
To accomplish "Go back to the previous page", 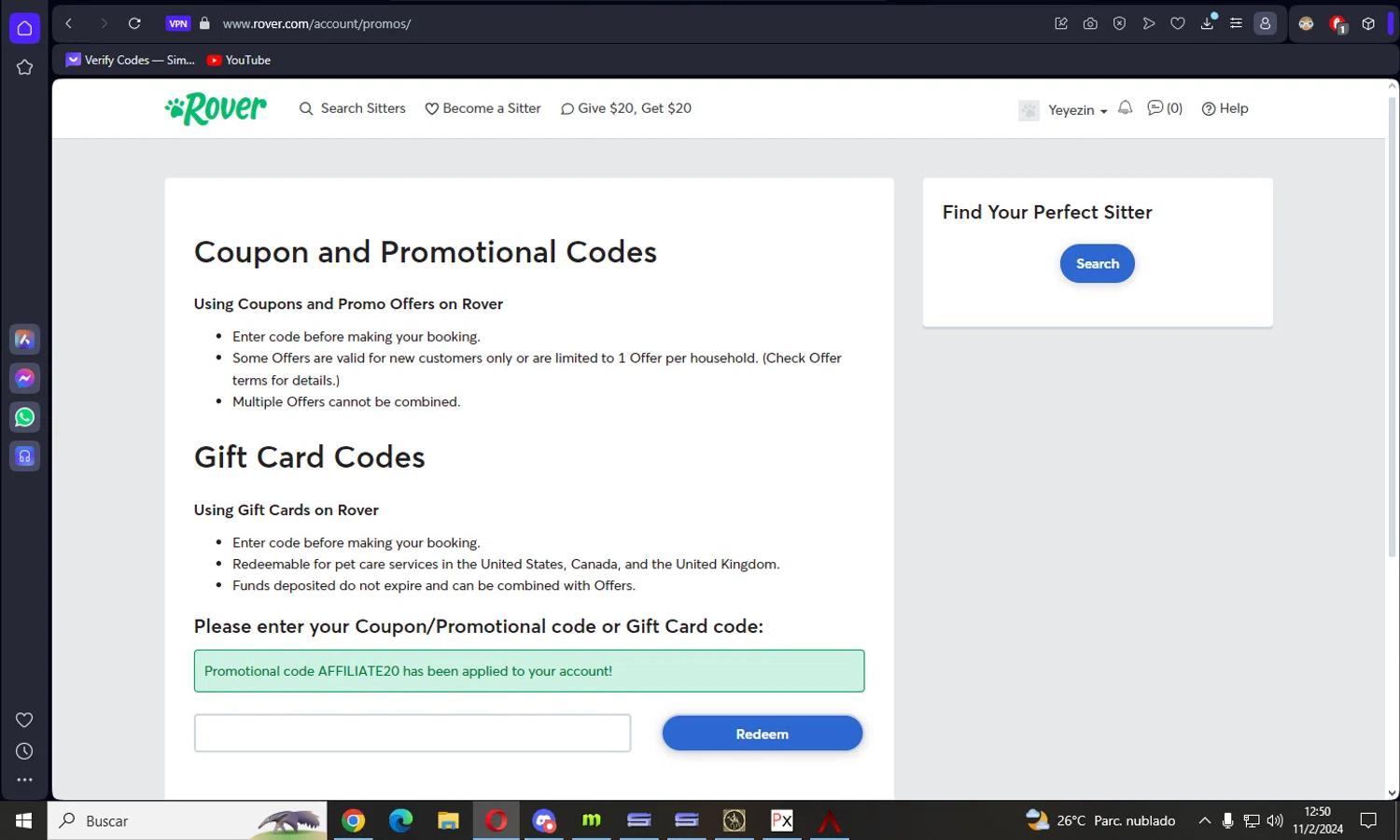I will pos(68,23).
